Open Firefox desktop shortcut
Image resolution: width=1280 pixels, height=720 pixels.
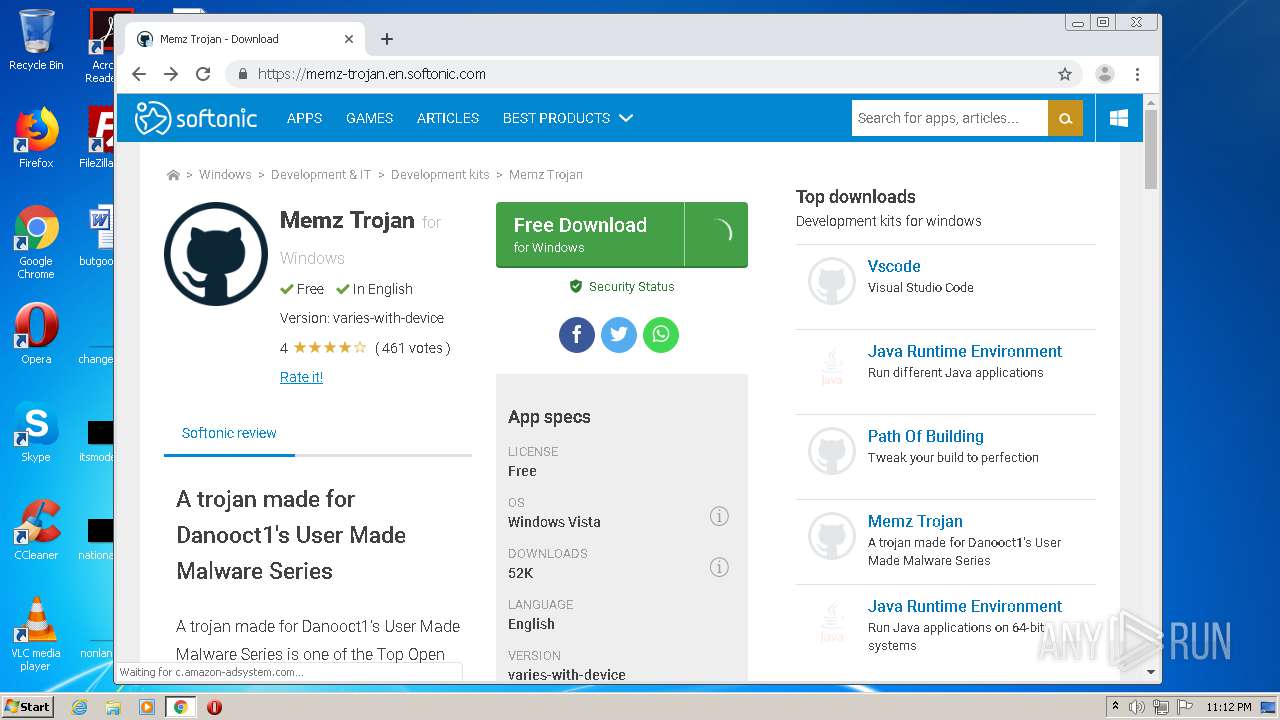pos(36,138)
